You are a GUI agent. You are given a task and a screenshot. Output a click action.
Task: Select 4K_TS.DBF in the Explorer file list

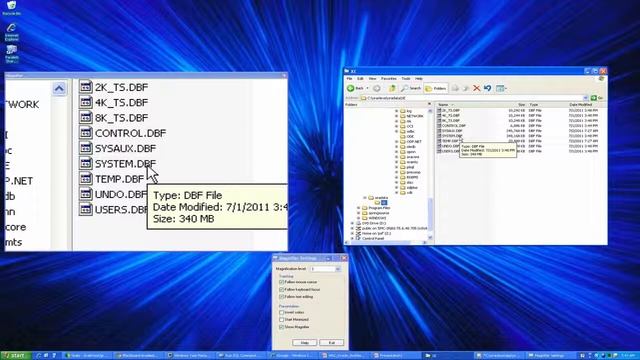(x=451, y=116)
